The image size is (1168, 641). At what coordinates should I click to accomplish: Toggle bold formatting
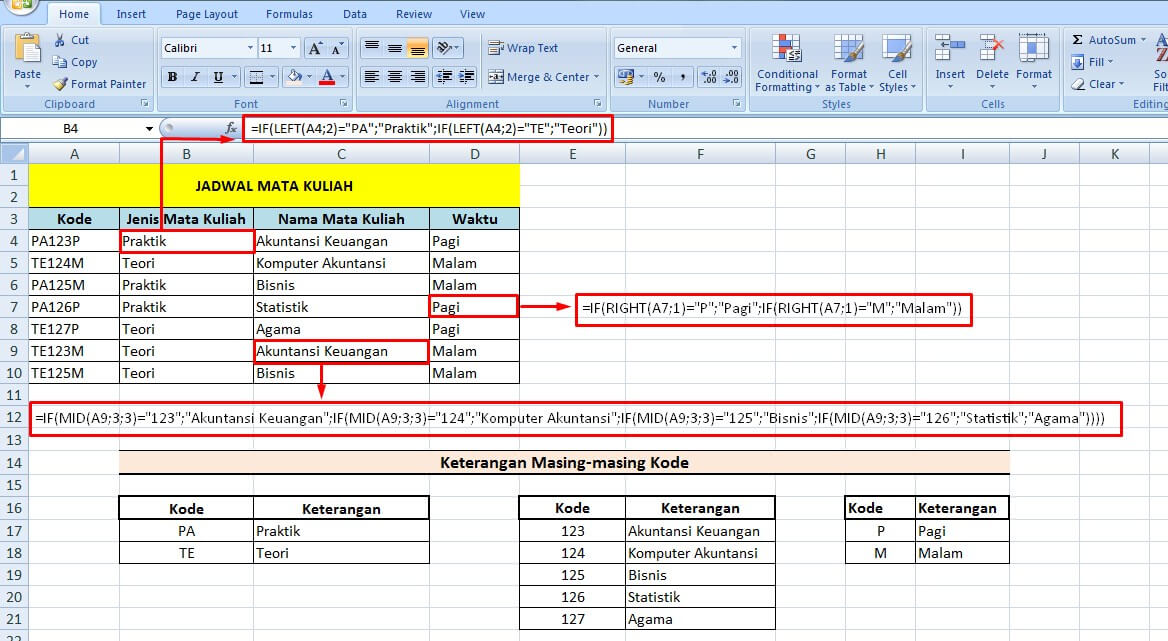pos(170,77)
